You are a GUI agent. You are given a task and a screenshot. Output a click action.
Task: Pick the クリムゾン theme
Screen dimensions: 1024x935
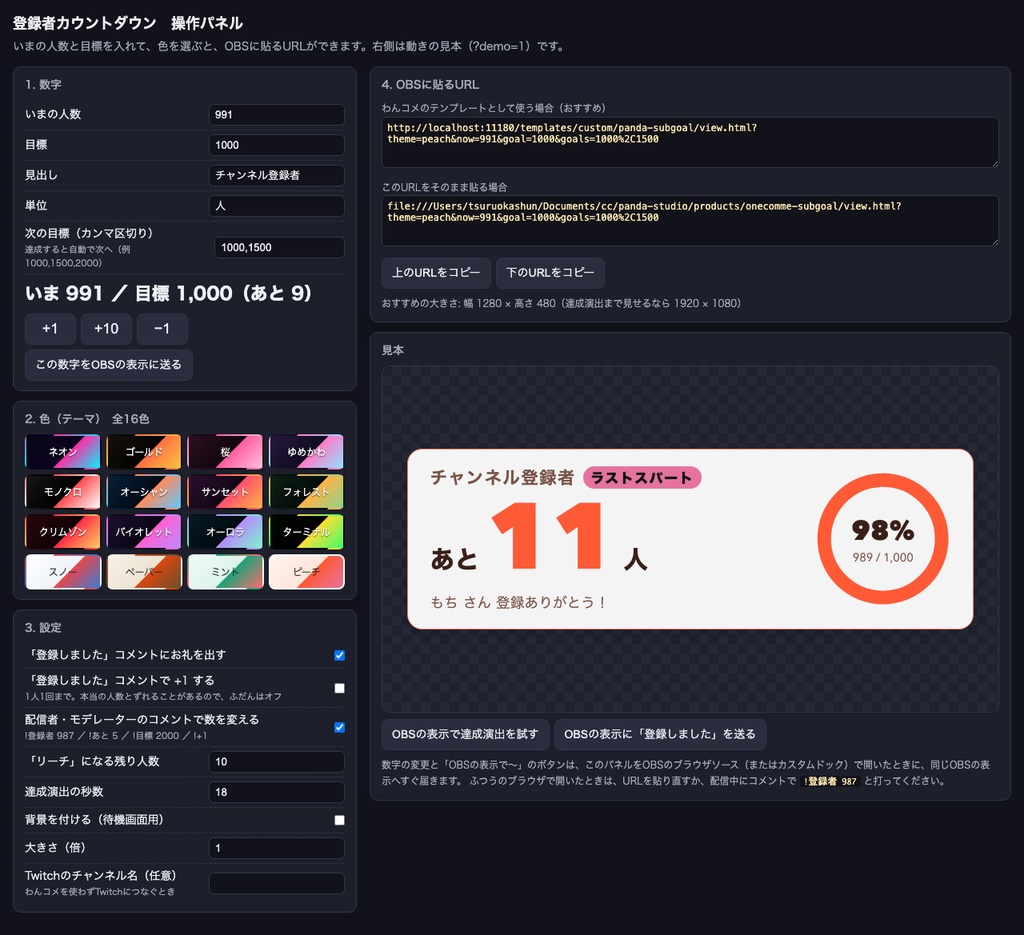click(63, 531)
